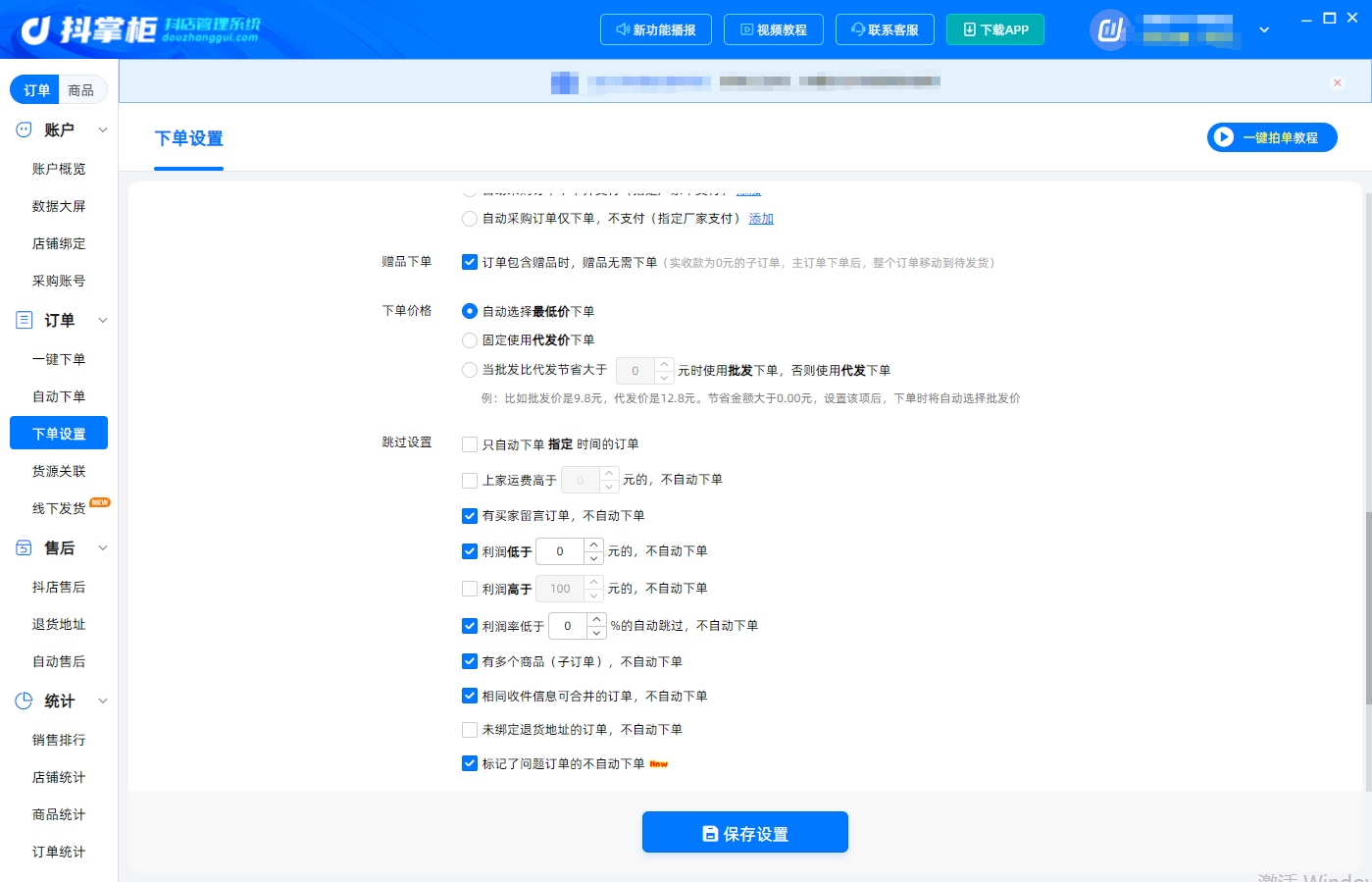Click the 账户 sidebar section icon
Screen dimensions: 1372x882
coord(25,130)
